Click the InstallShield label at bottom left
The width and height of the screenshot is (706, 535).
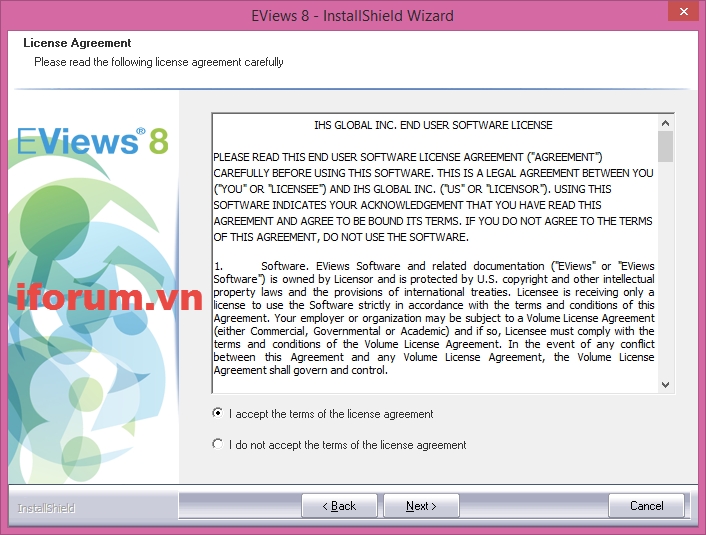pos(46,508)
